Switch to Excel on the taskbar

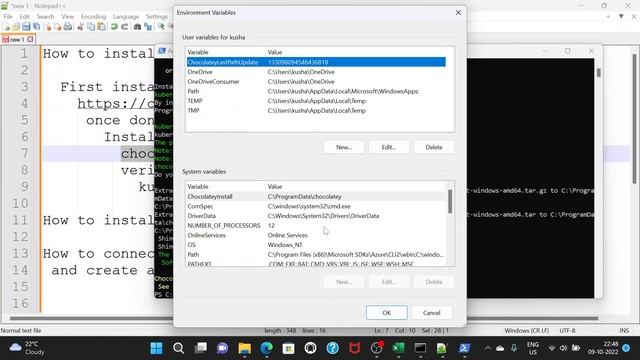[399, 348]
